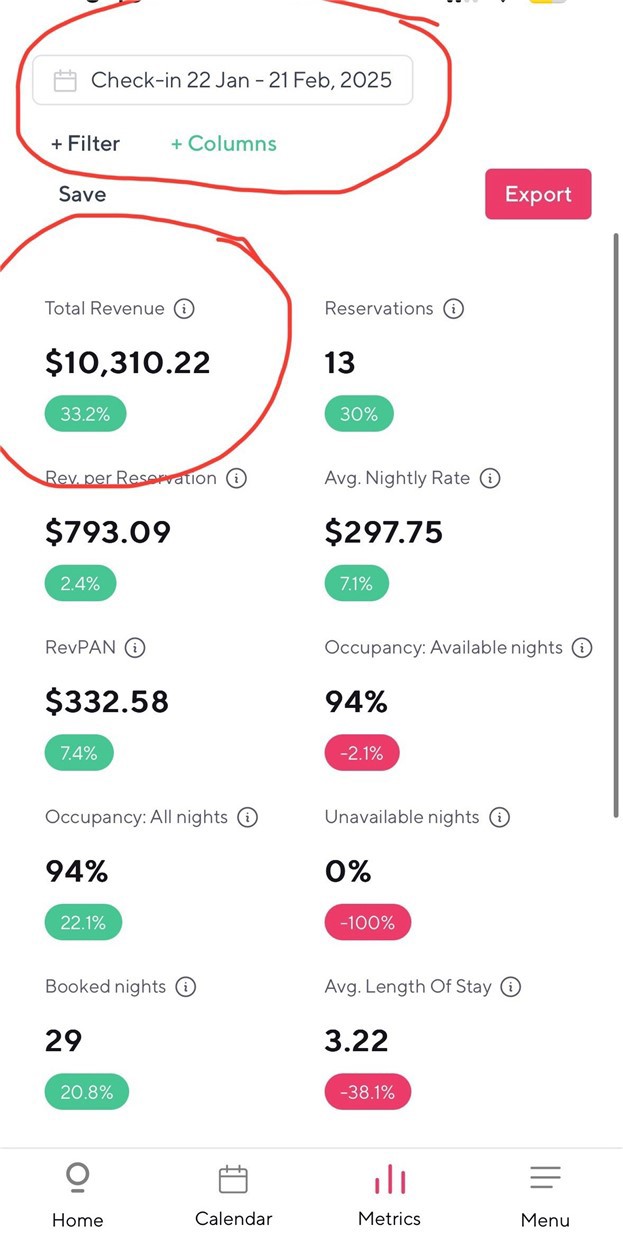This screenshot has width=623, height=1258.
Task: Open the + Columns selector
Action: [223, 144]
